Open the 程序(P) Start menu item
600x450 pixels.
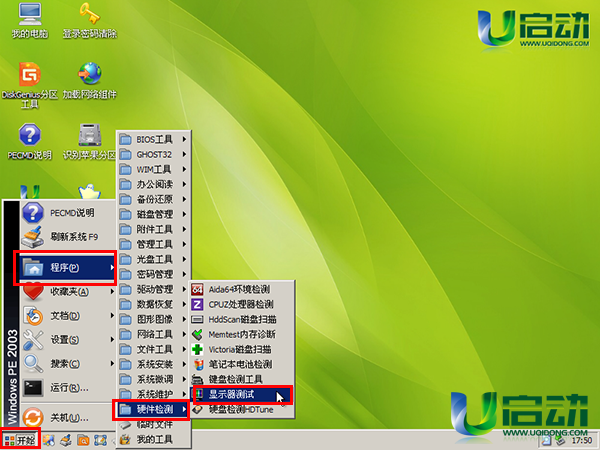pos(67,267)
